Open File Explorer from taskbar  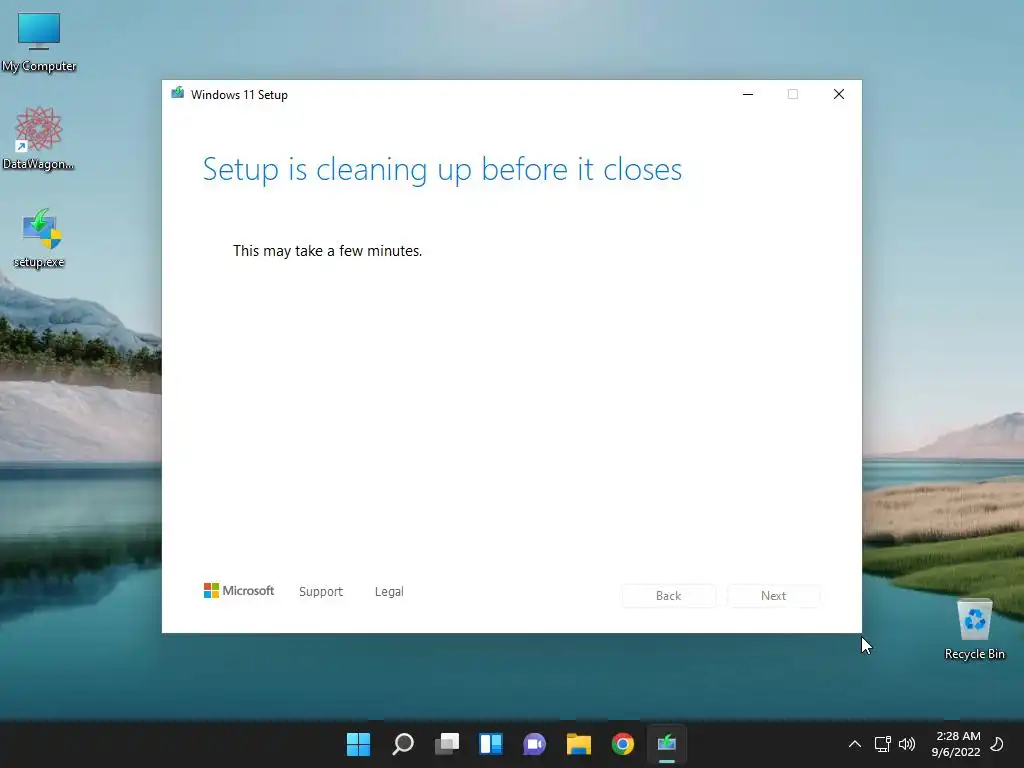[x=579, y=744]
